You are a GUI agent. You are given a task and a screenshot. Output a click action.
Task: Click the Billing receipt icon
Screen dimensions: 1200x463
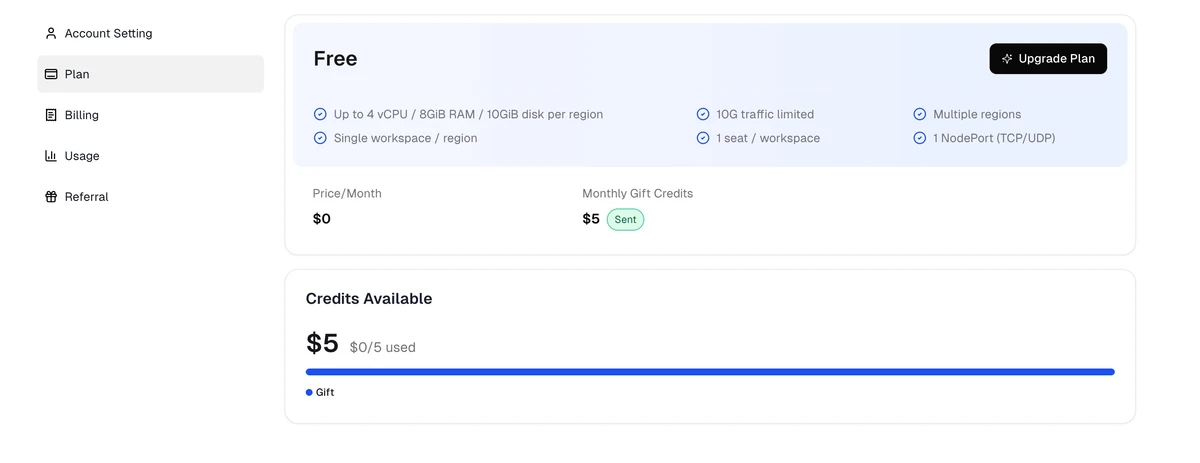point(51,115)
